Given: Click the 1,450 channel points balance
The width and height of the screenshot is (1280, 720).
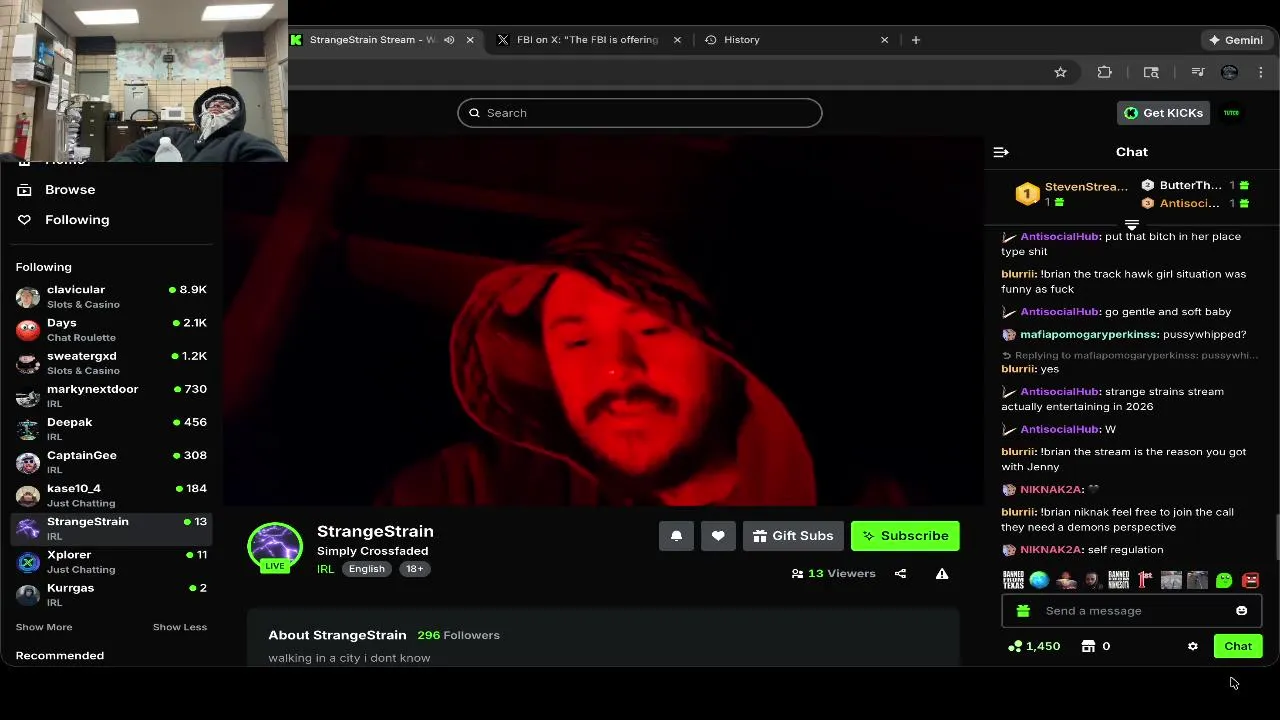Looking at the screenshot, I should (x=1034, y=646).
